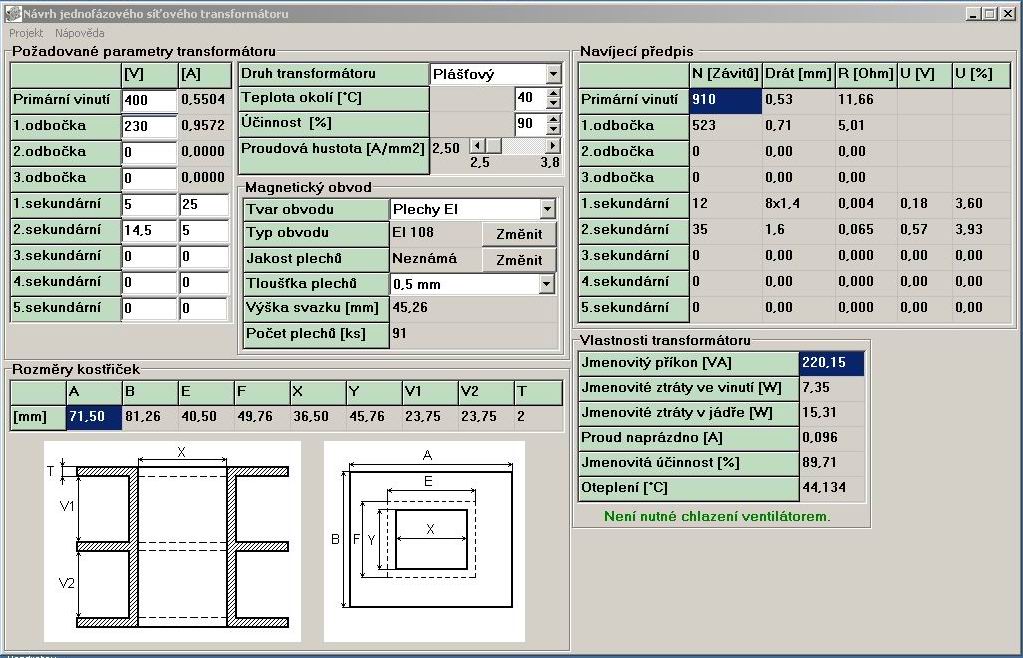
Task: Click Změnit button for Jakost plechů
Action: coord(519,260)
